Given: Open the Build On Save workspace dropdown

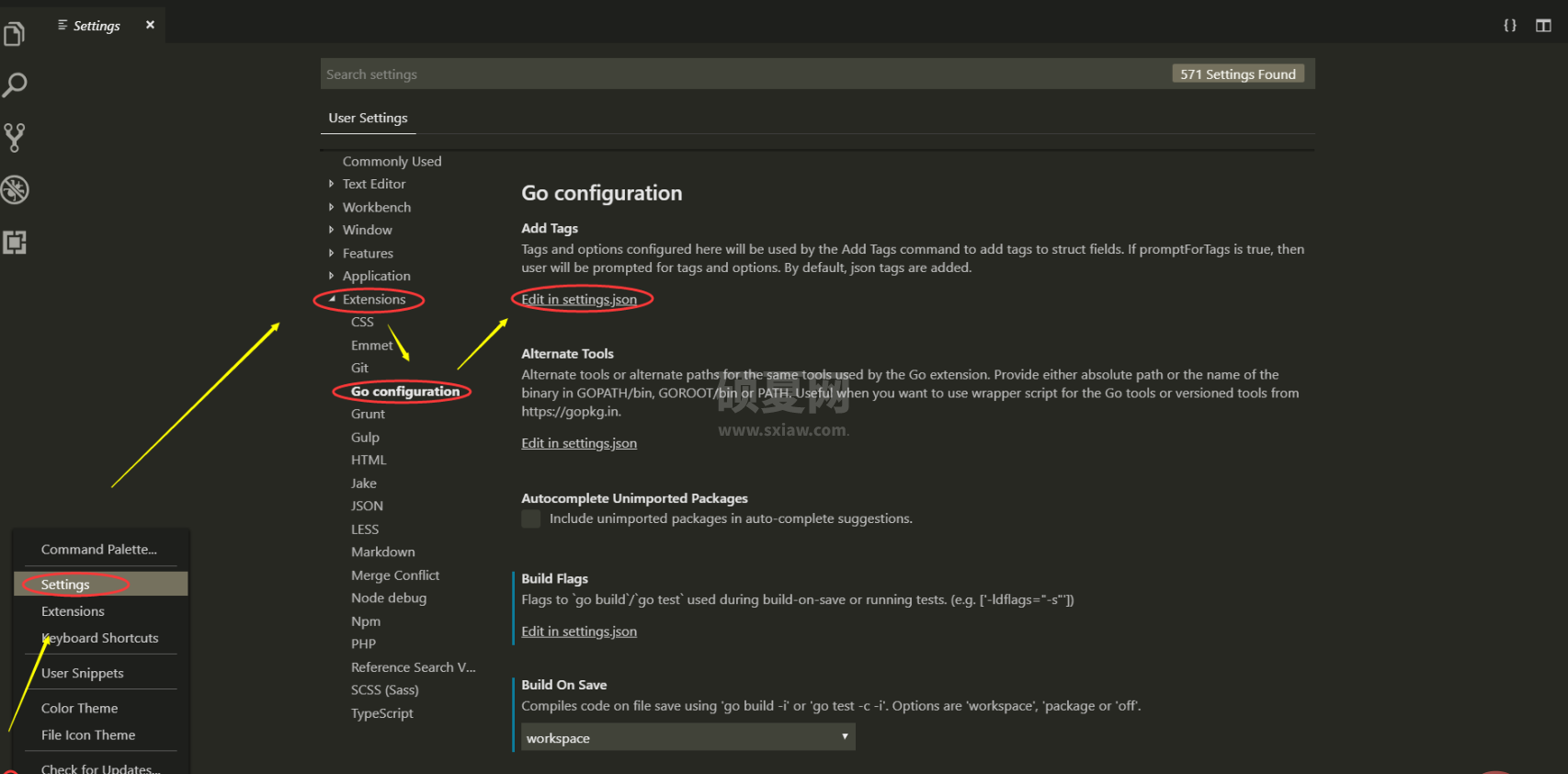Looking at the screenshot, I should pos(688,737).
